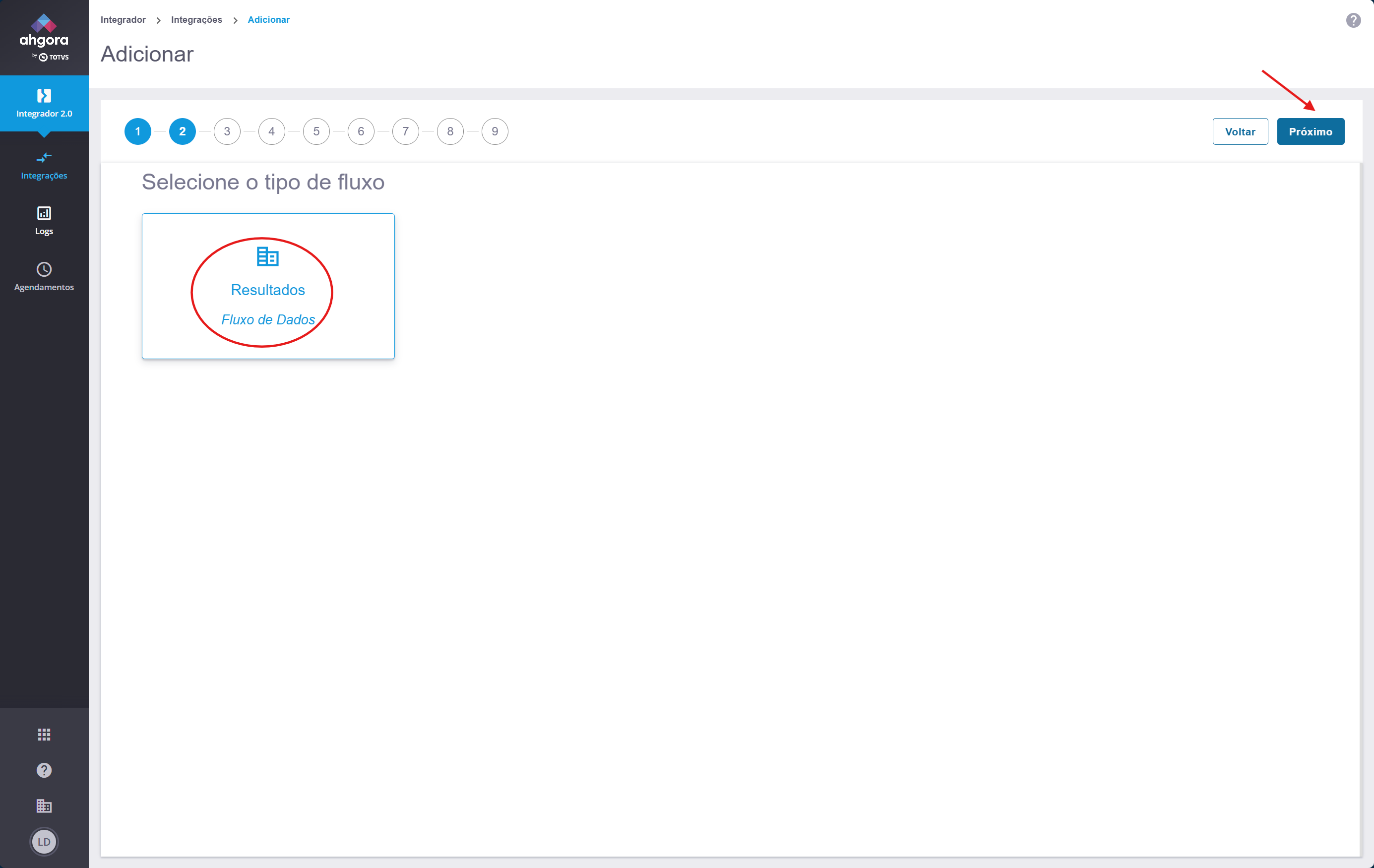Select the Resultados Fluxo de Dados card
Screen dimensions: 1374x868
[x=268, y=286]
